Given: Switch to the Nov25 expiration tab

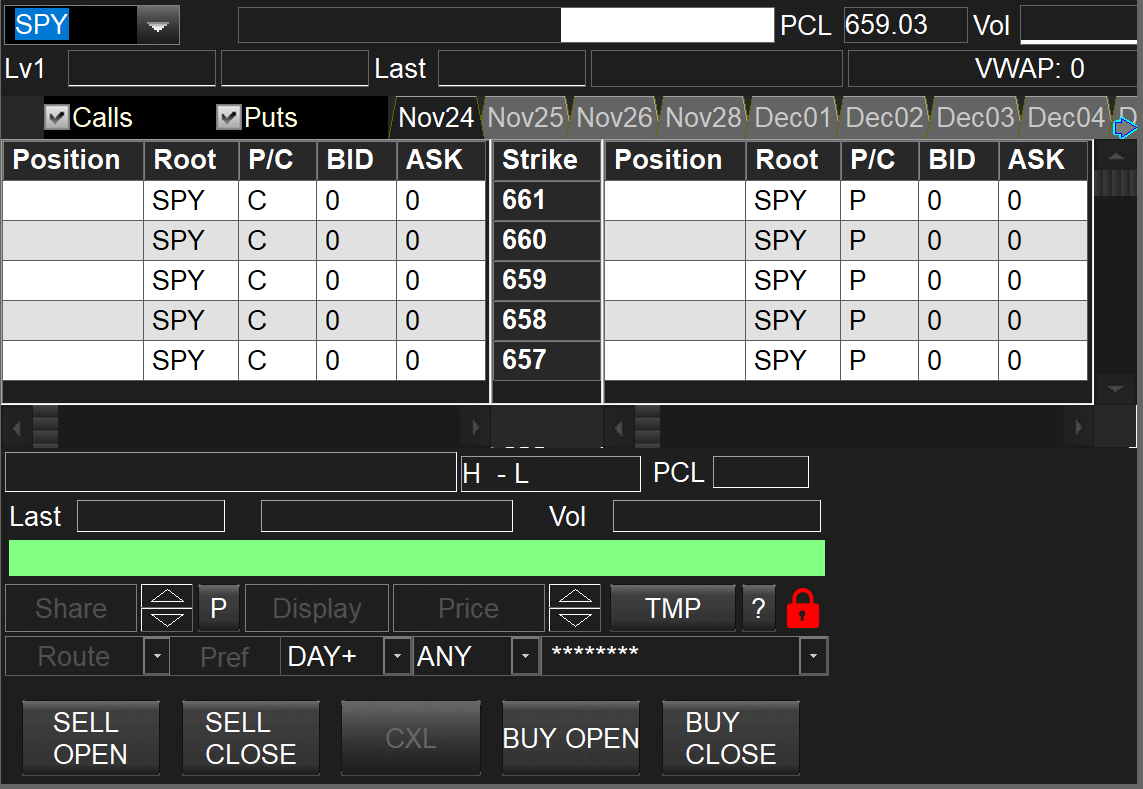Looking at the screenshot, I should point(525,118).
